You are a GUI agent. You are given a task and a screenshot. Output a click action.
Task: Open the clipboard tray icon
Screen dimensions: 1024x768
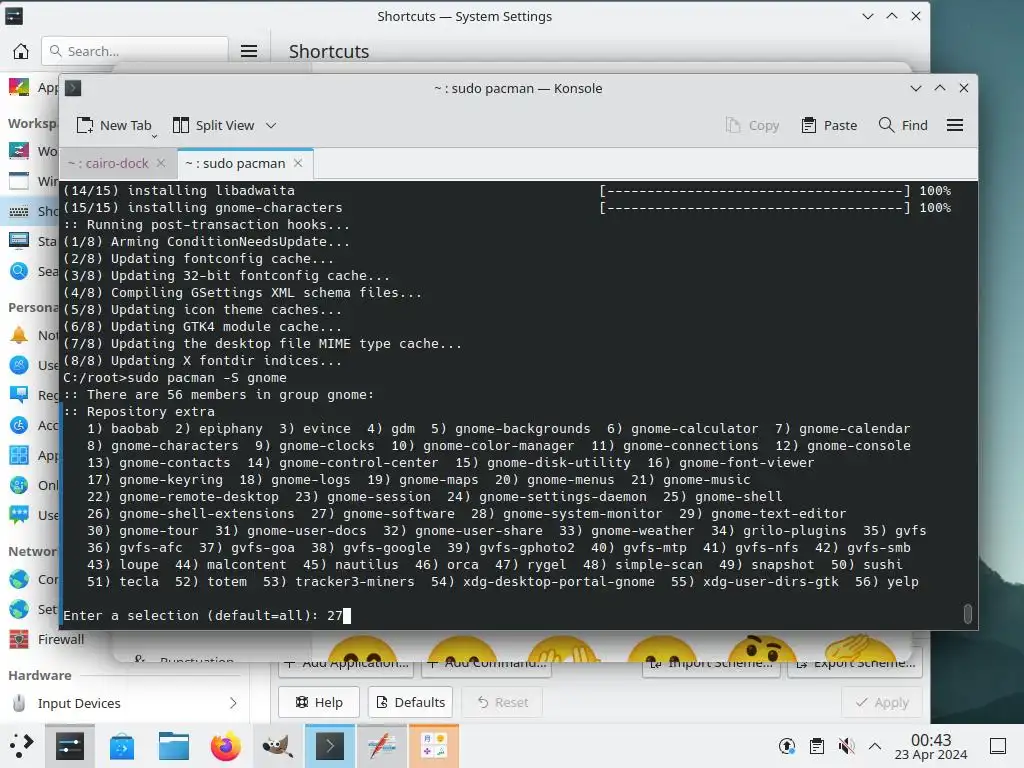pyautogui.click(x=816, y=746)
